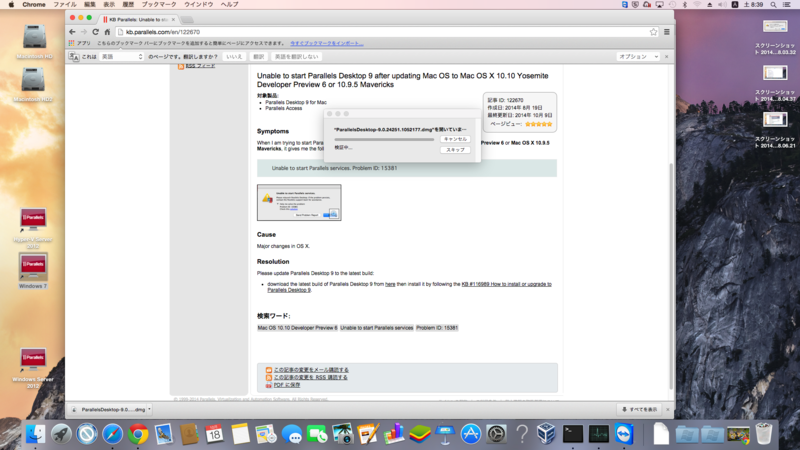This screenshot has height=450, width=800.
Task: Launch TeamViewer from the Dock
Action: coord(624,434)
